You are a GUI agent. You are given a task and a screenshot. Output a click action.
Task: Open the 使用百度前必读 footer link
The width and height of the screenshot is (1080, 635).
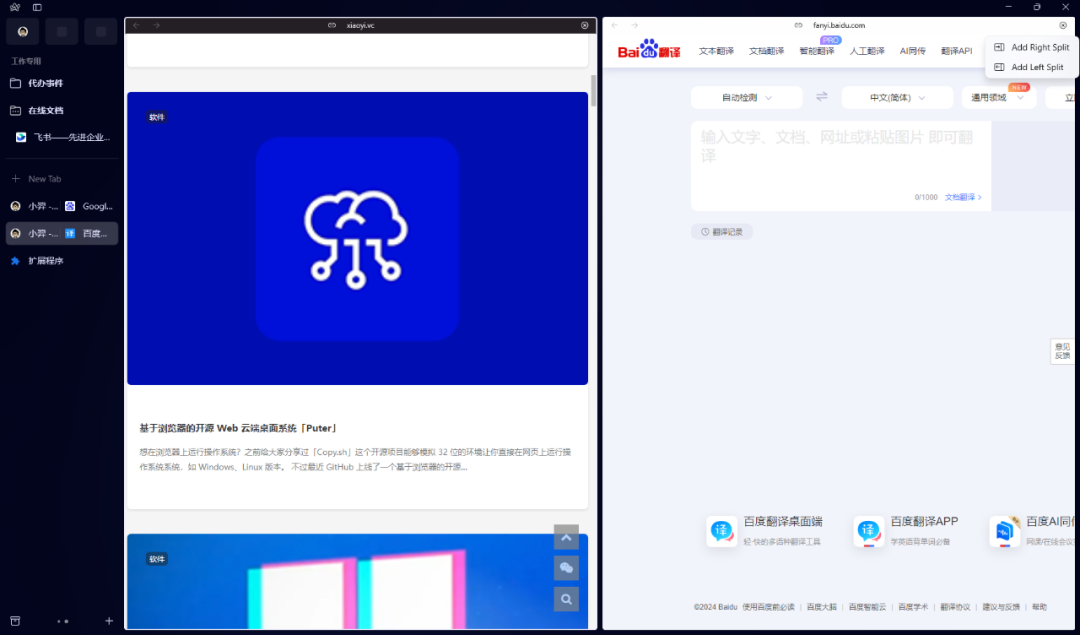[x=769, y=607]
